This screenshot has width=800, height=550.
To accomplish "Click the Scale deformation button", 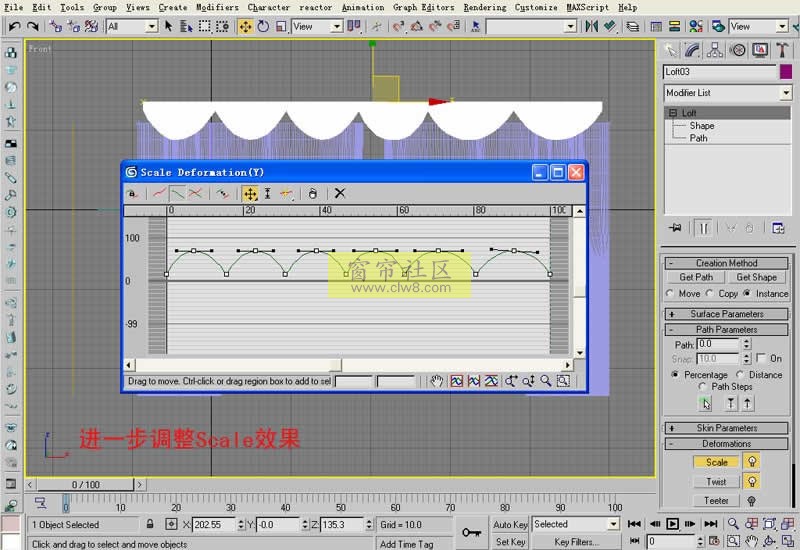I will [x=716, y=462].
